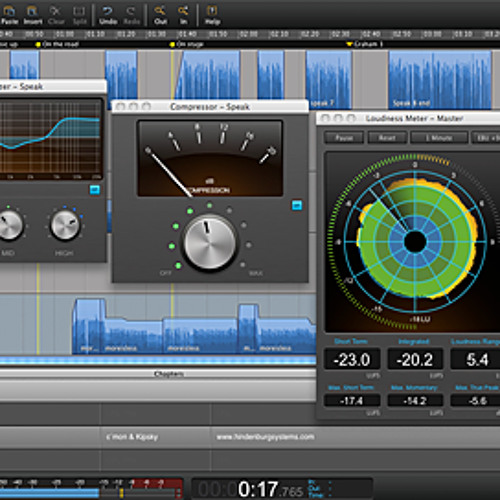Click the Loudness Range value 5.4
The image size is (500, 500).
476,359
